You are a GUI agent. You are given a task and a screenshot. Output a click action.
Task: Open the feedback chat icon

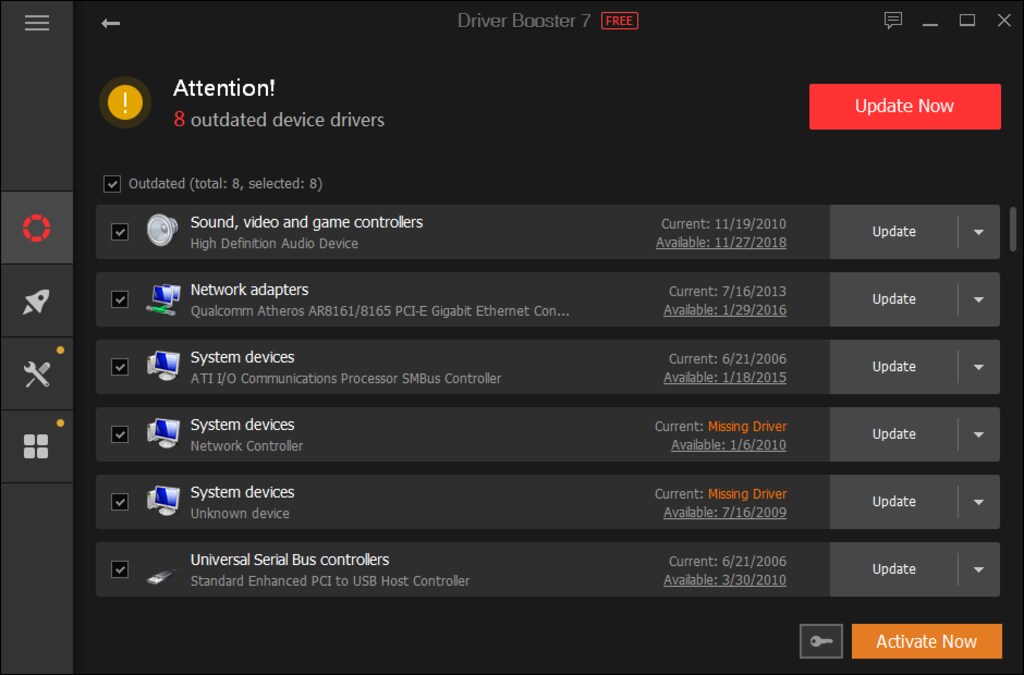click(x=893, y=21)
